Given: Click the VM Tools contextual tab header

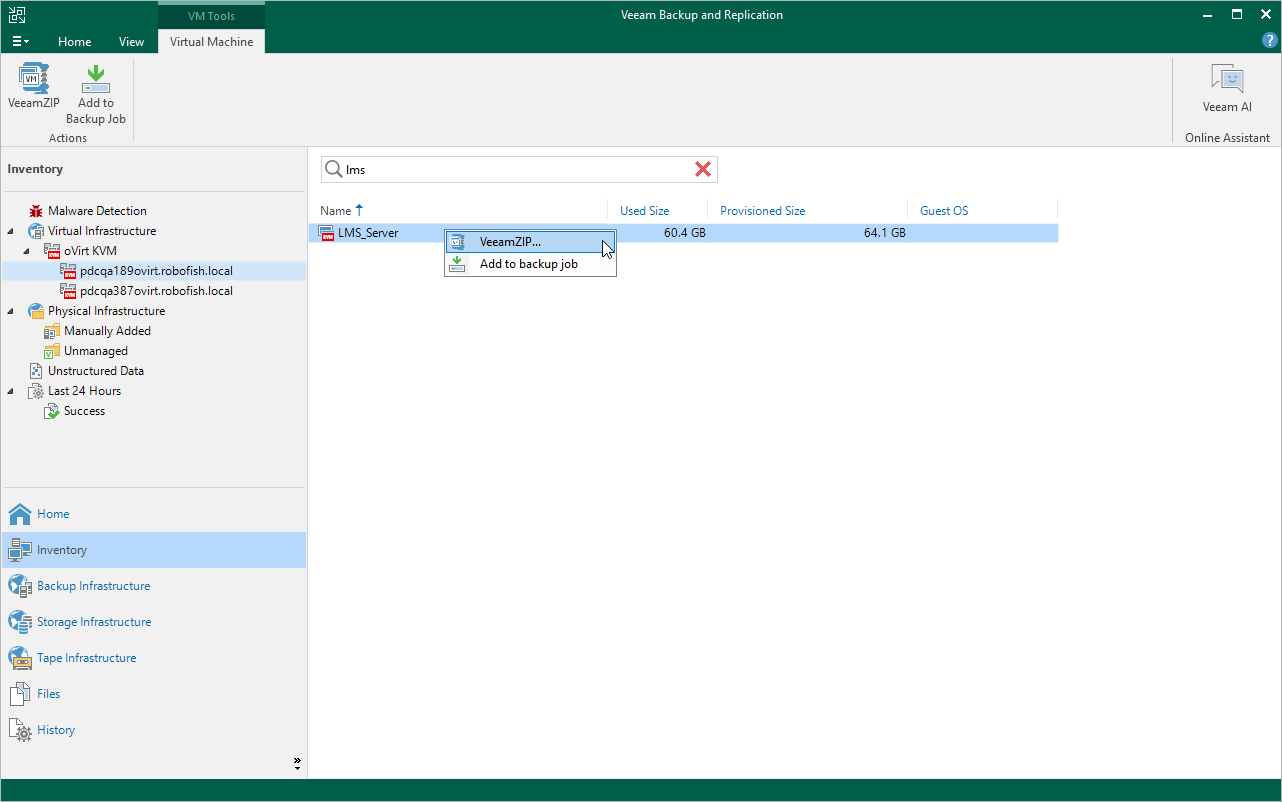Looking at the screenshot, I should tap(211, 16).
